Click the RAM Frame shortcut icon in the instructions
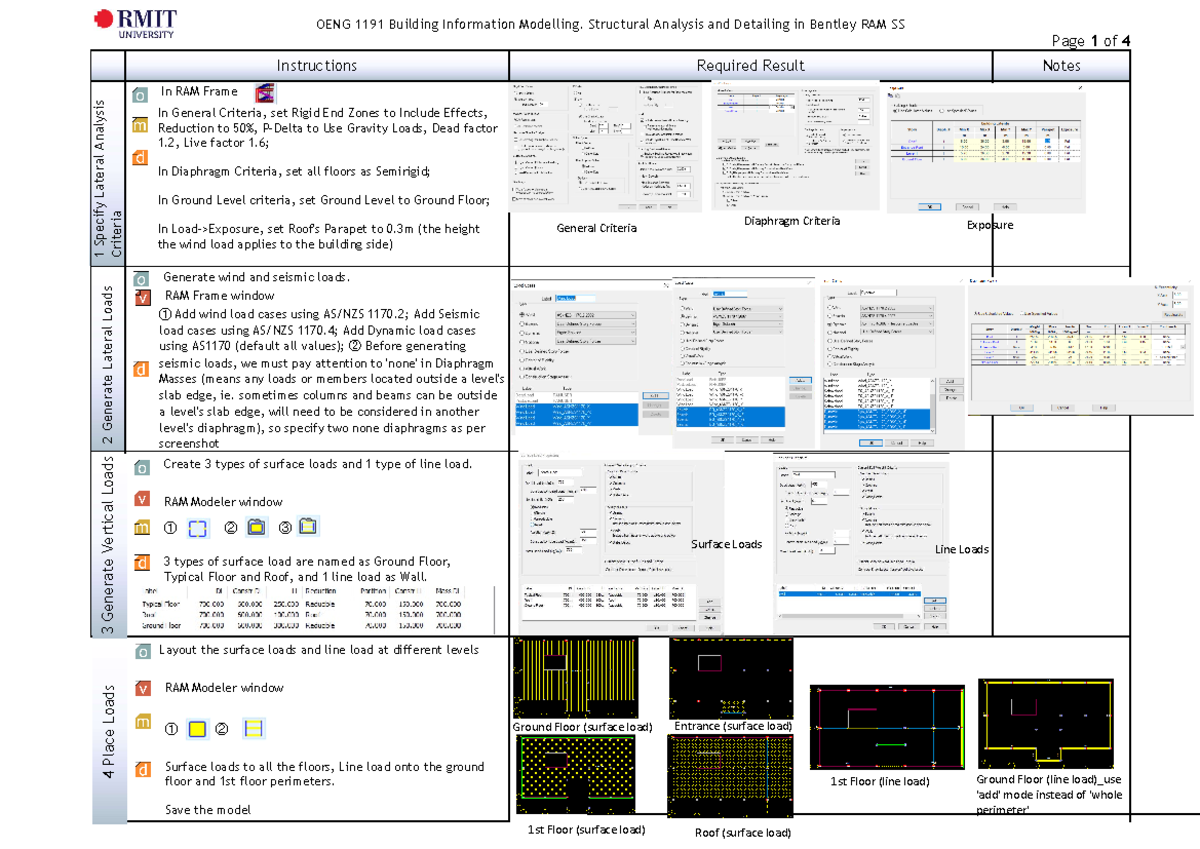The height and width of the screenshot is (849, 1200). pos(264,93)
